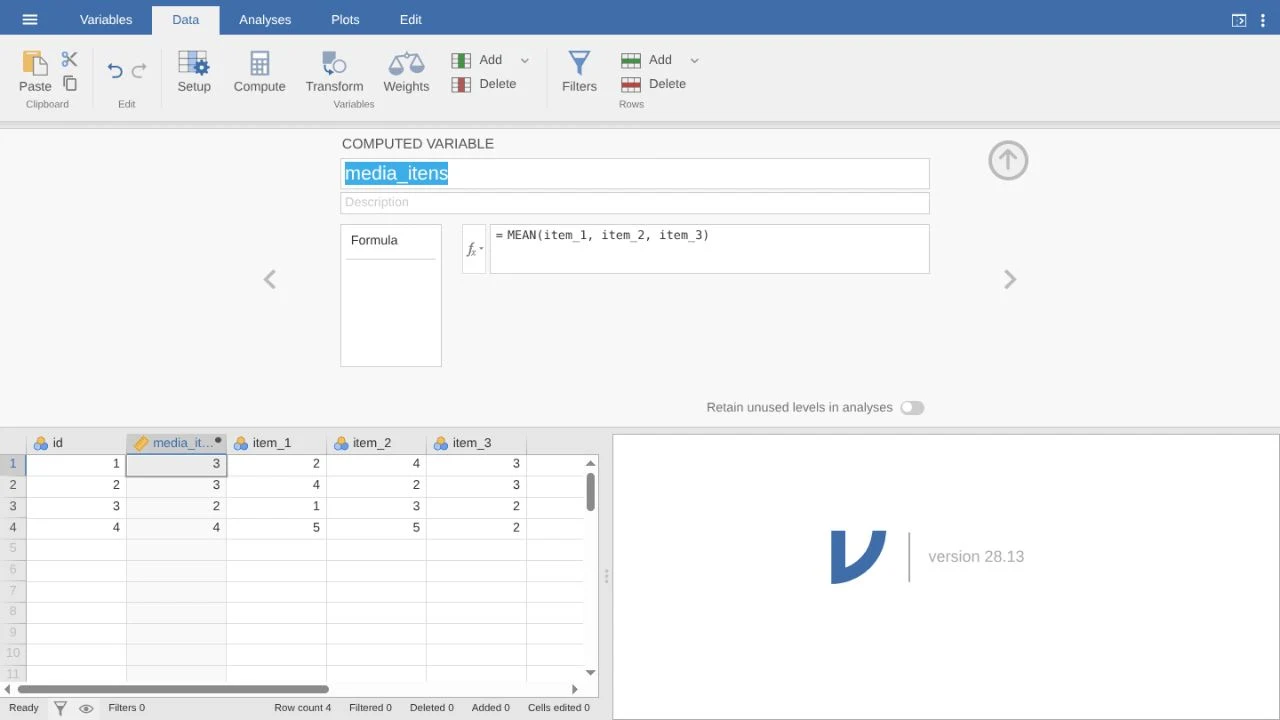
Task: Go to previous variable with left chevron
Action: [269, 280]
